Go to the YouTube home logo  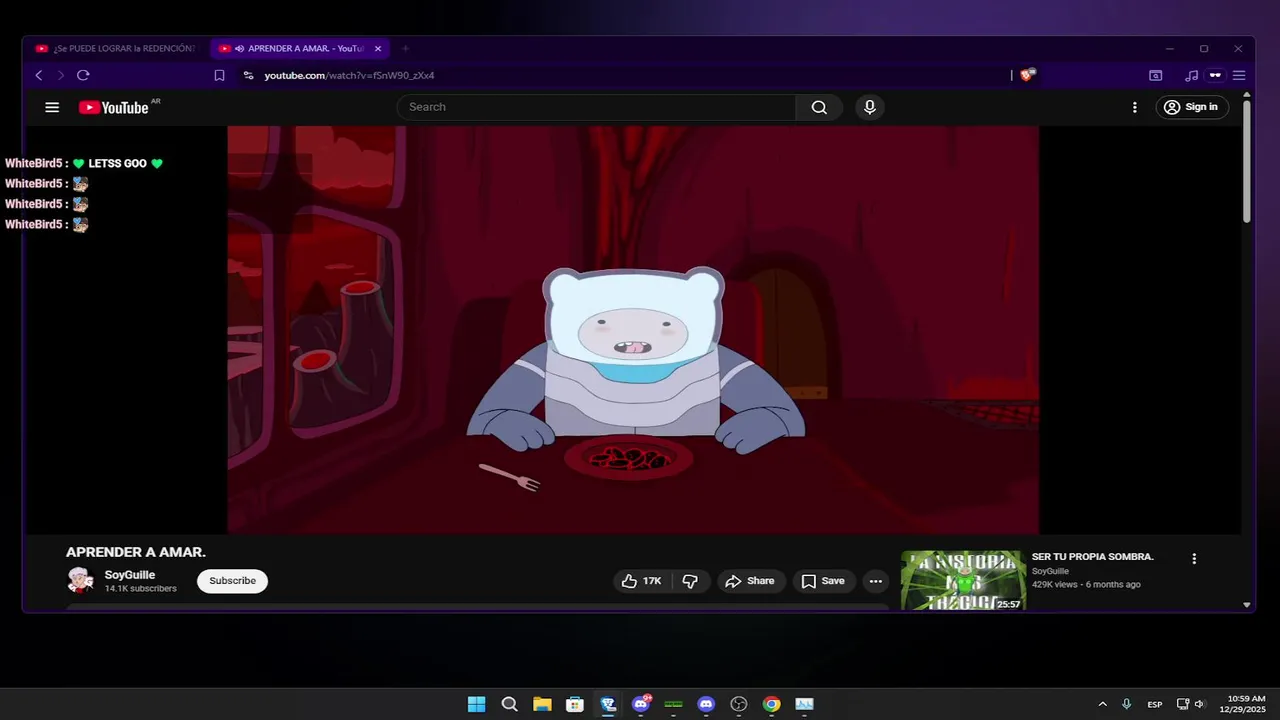coord(114,107)
